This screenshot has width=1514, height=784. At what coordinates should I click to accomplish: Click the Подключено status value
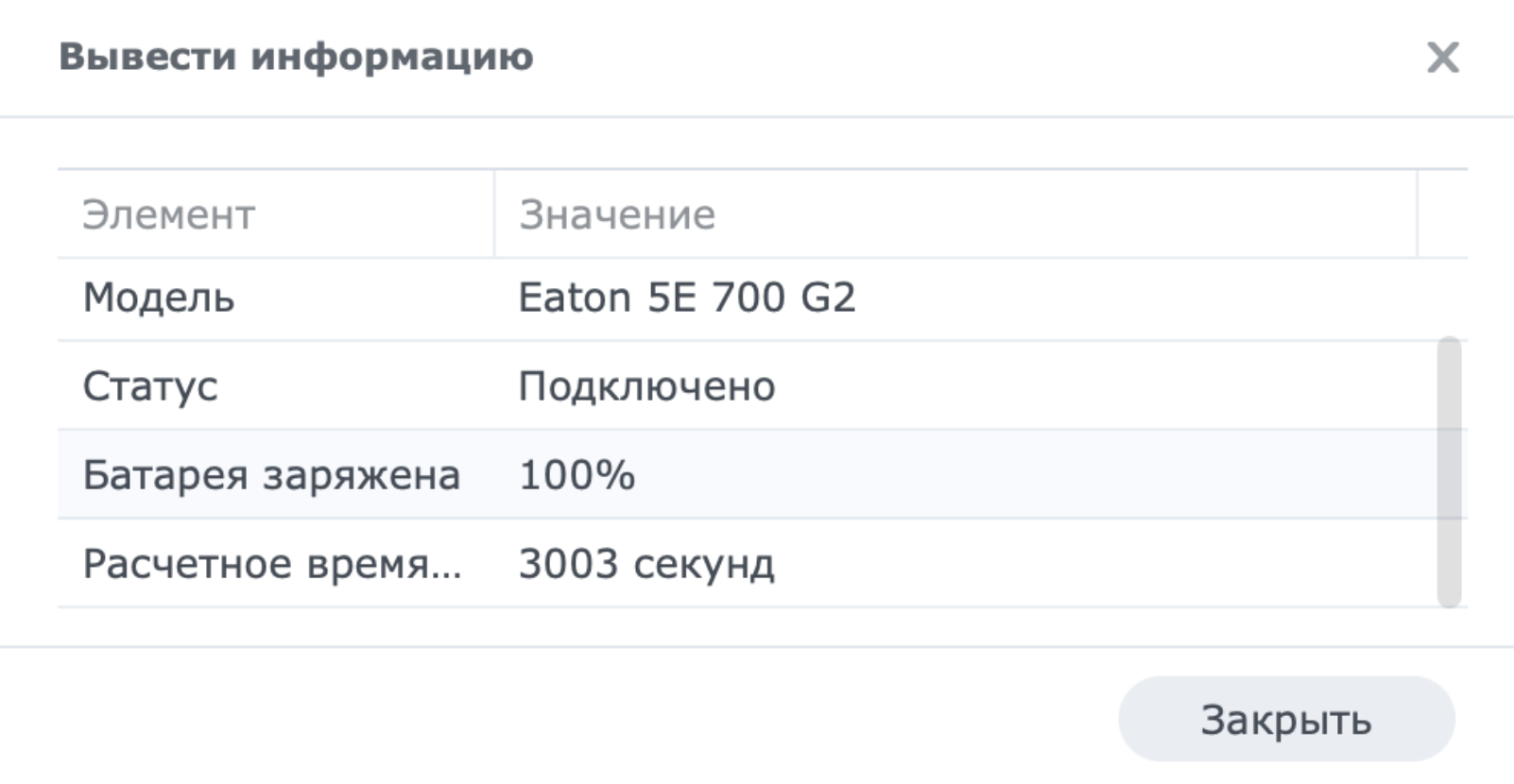(x=646, y=386)
